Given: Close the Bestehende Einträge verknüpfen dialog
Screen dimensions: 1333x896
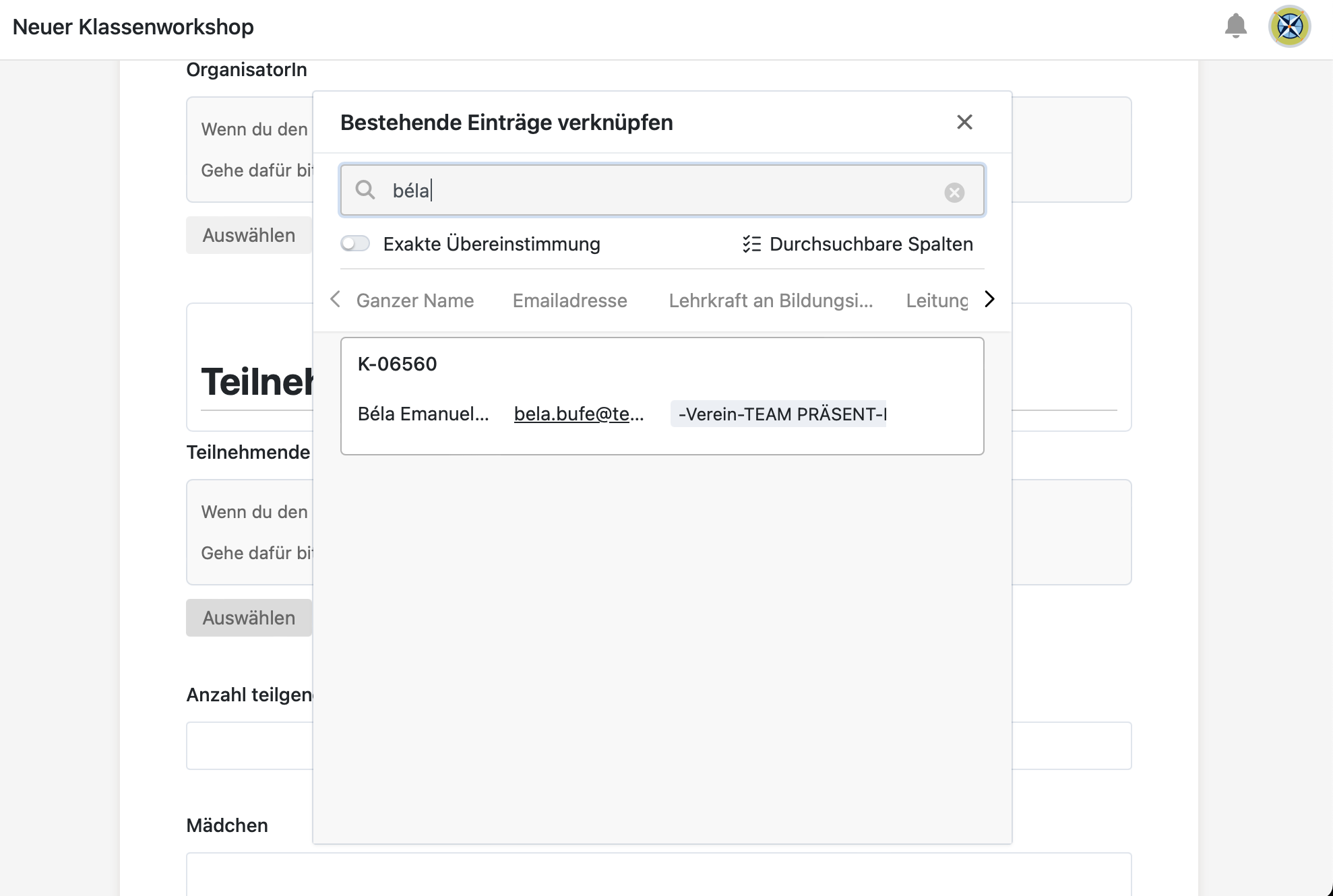Looking at the screenshot, I should [964, 122].
